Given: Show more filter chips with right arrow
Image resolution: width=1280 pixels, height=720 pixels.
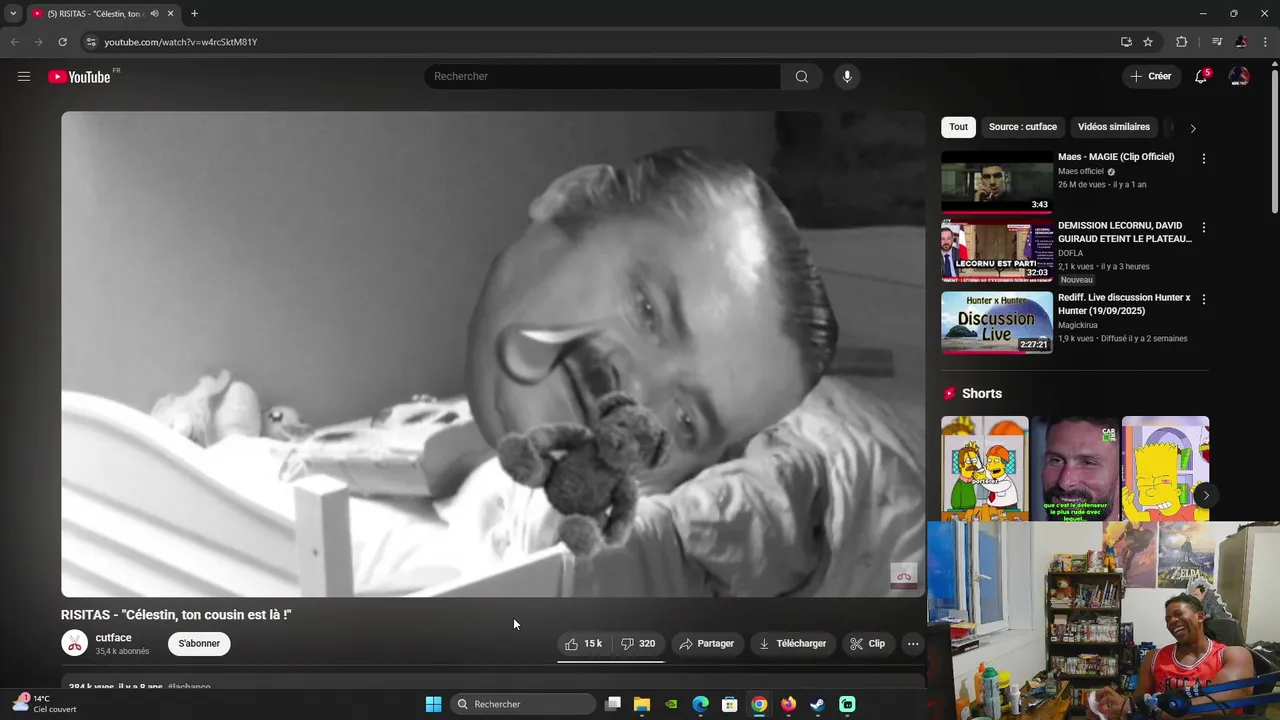Looking at the screenshot, I should 1192,128.
